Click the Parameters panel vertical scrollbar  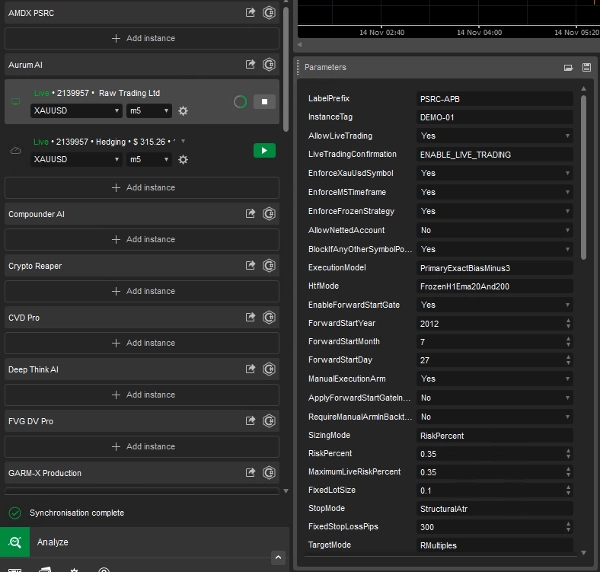pos(584,178)
